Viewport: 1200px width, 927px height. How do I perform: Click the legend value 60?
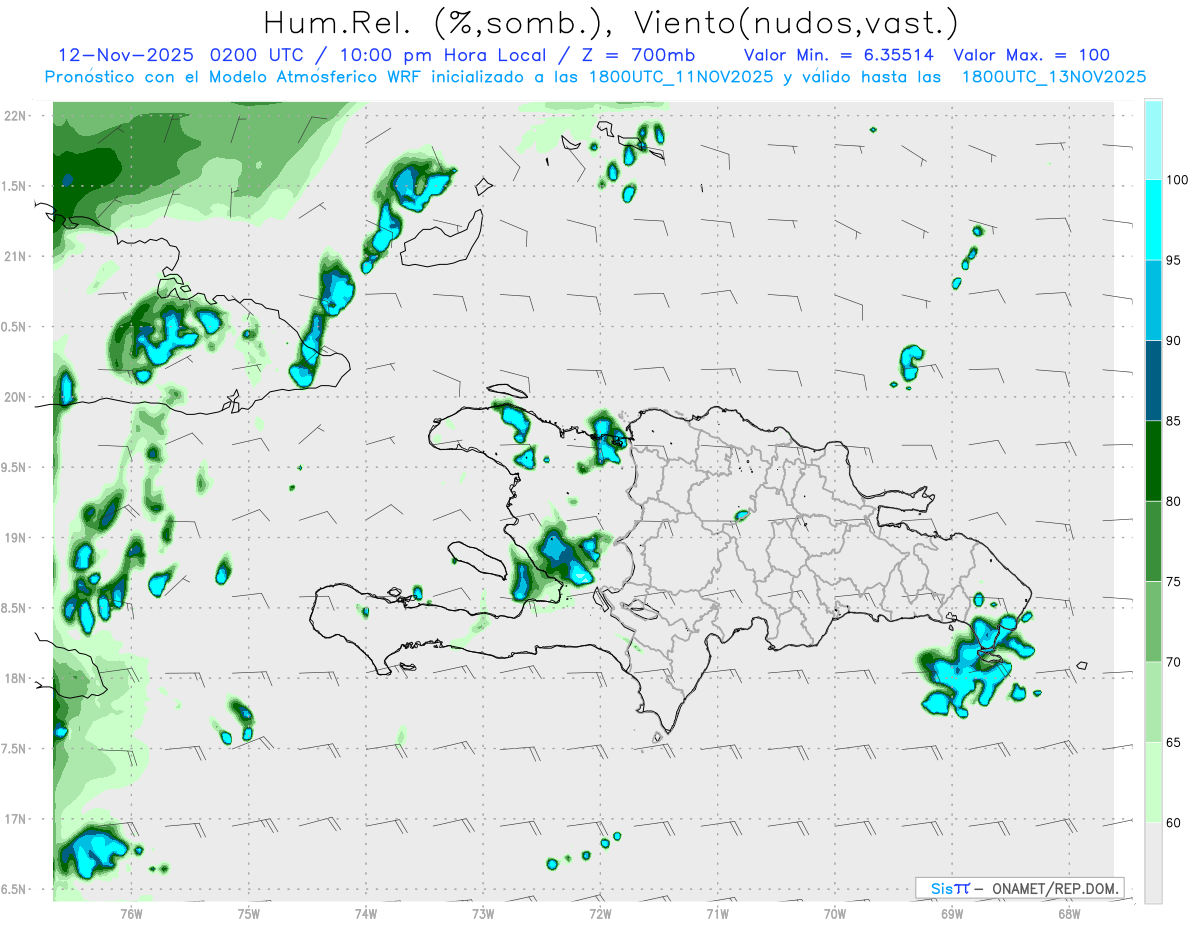click(x=1175, y=823)
